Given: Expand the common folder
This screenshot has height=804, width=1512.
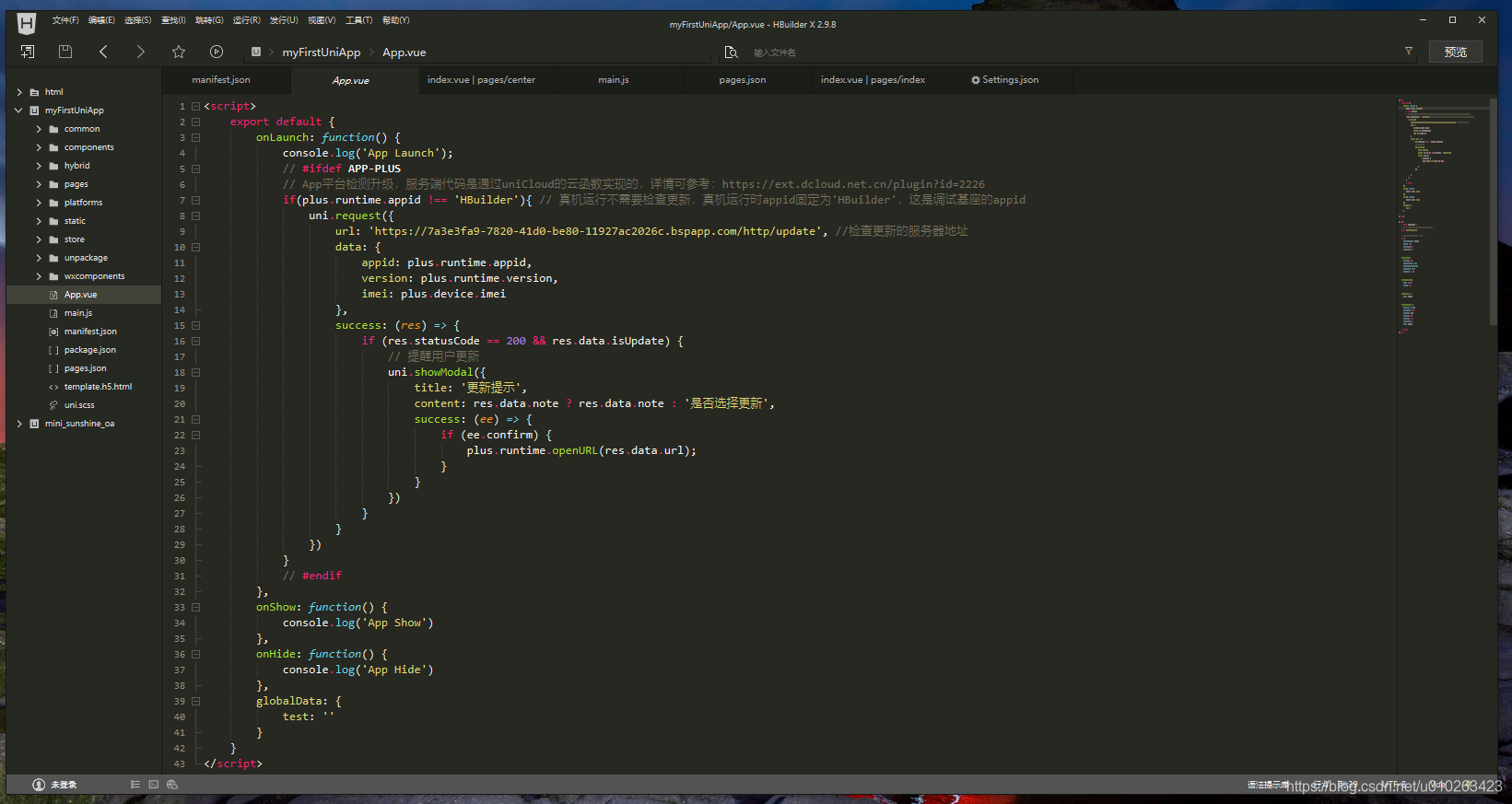Looking at the screenshot, I should pyautogui.click(x=39, y=129).
